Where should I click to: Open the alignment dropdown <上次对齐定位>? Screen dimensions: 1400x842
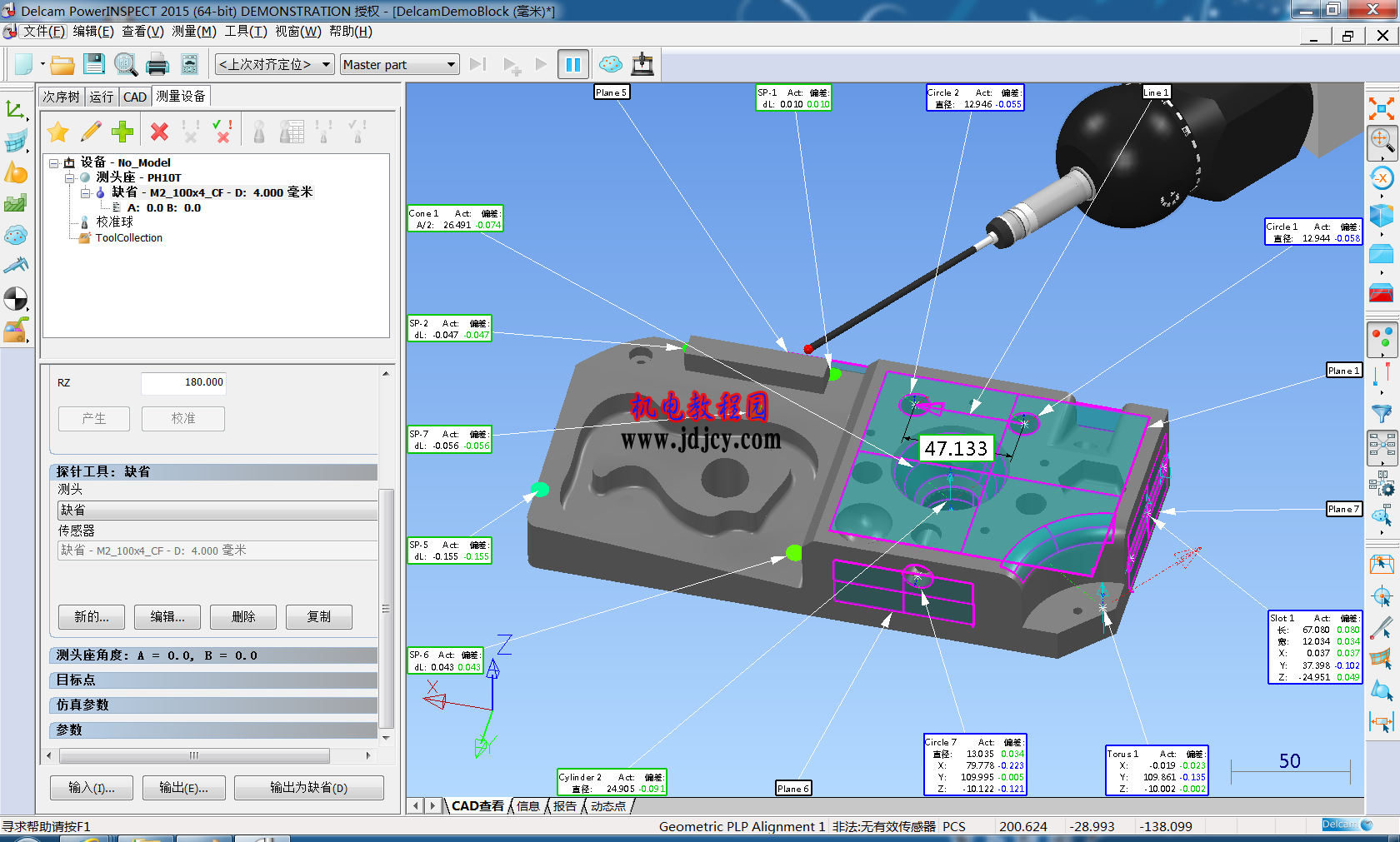tap(275, 64)
